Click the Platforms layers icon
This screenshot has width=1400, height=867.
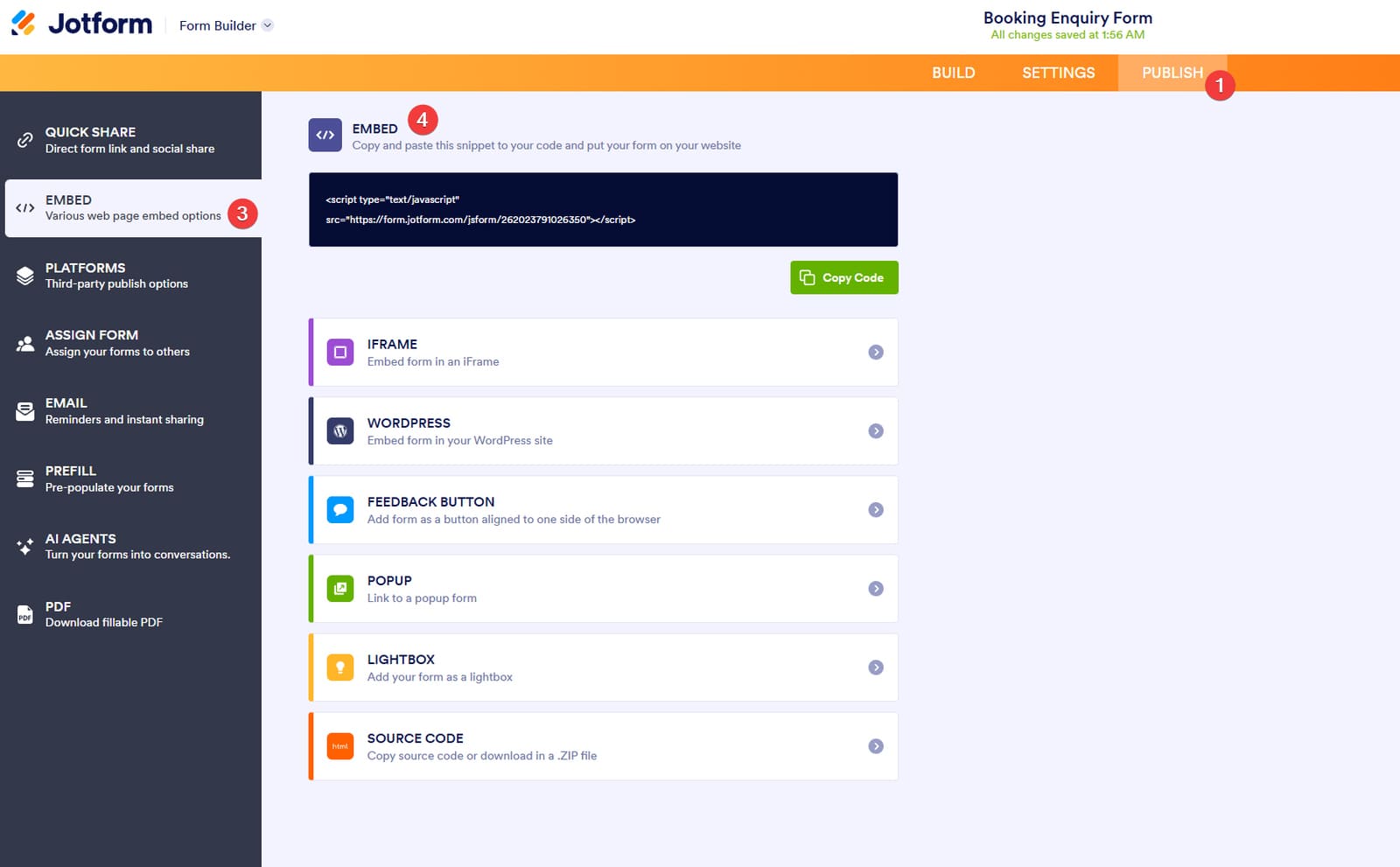click(x=25, y=276)
